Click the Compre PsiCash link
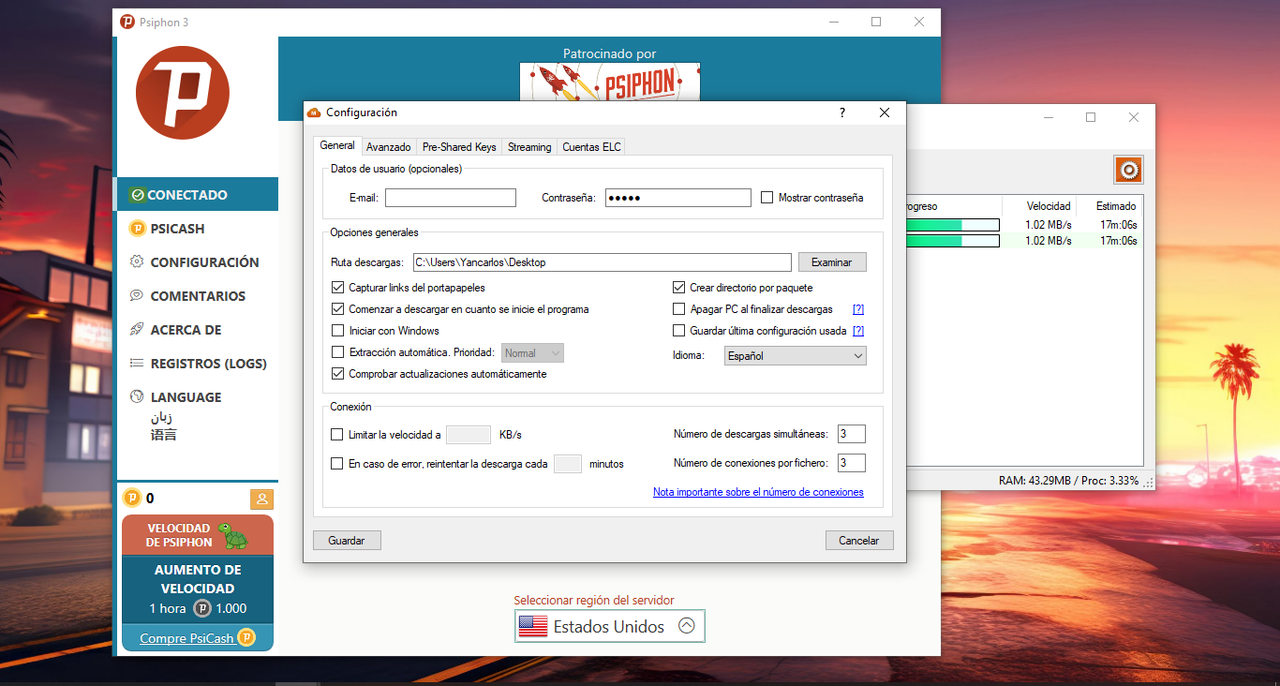Viewport: 1280px width, 686px height. click(187, 638)
